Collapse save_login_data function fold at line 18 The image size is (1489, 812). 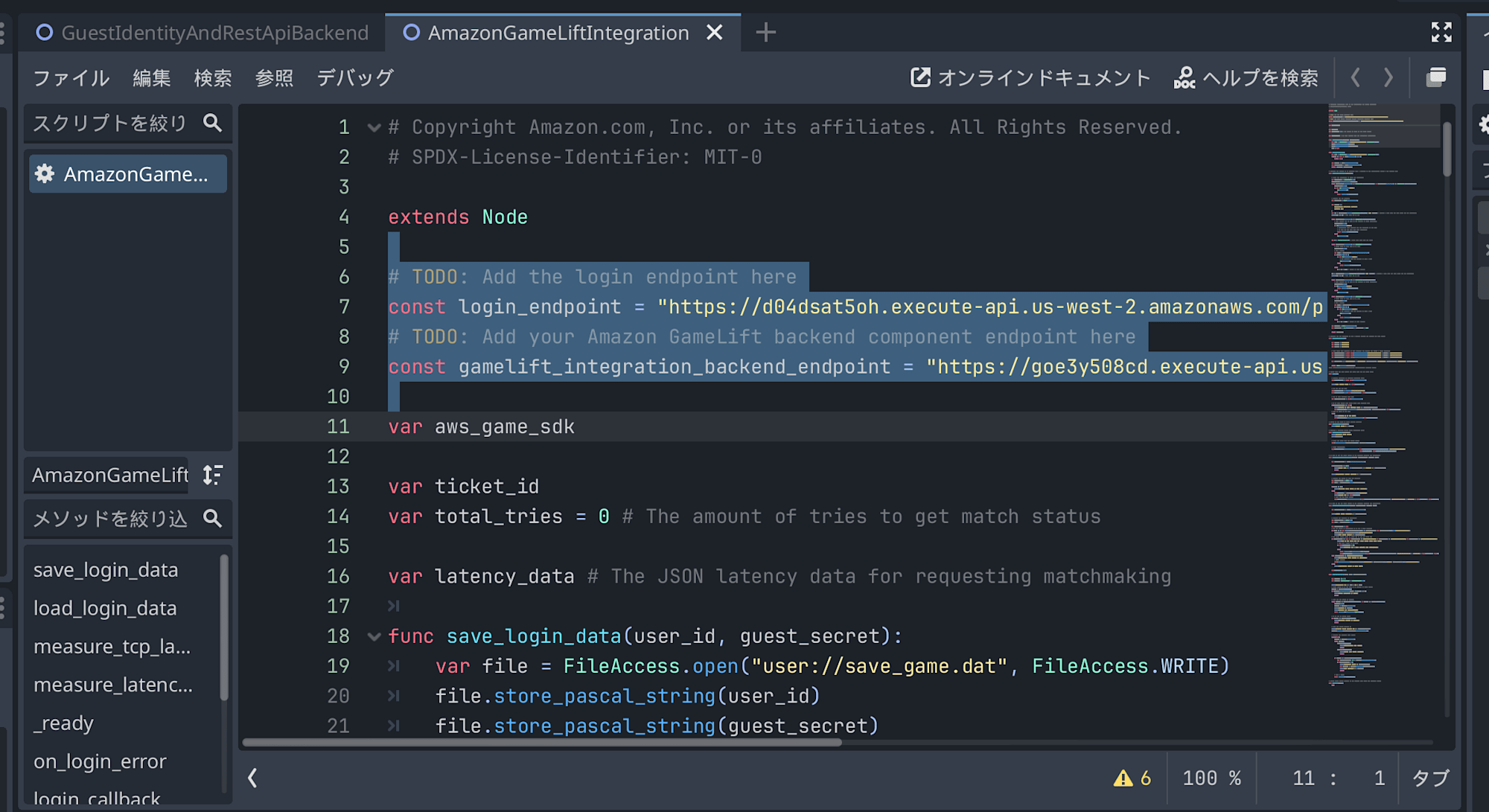point(374,636)
